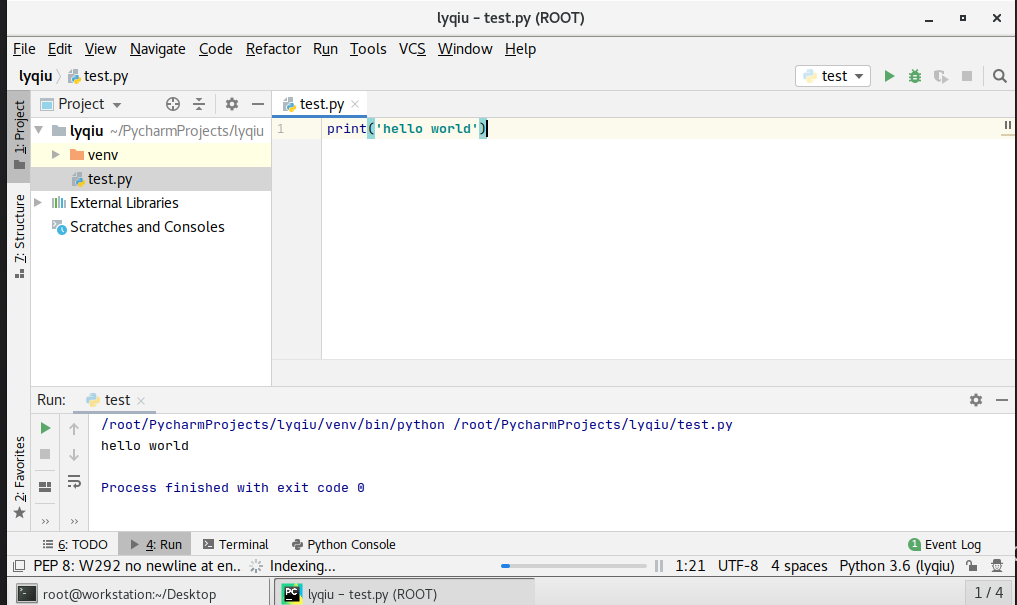Click the inspection marker at the editor's right edge
Screen dimensions: 1017x605
(x=1007, y=125)
